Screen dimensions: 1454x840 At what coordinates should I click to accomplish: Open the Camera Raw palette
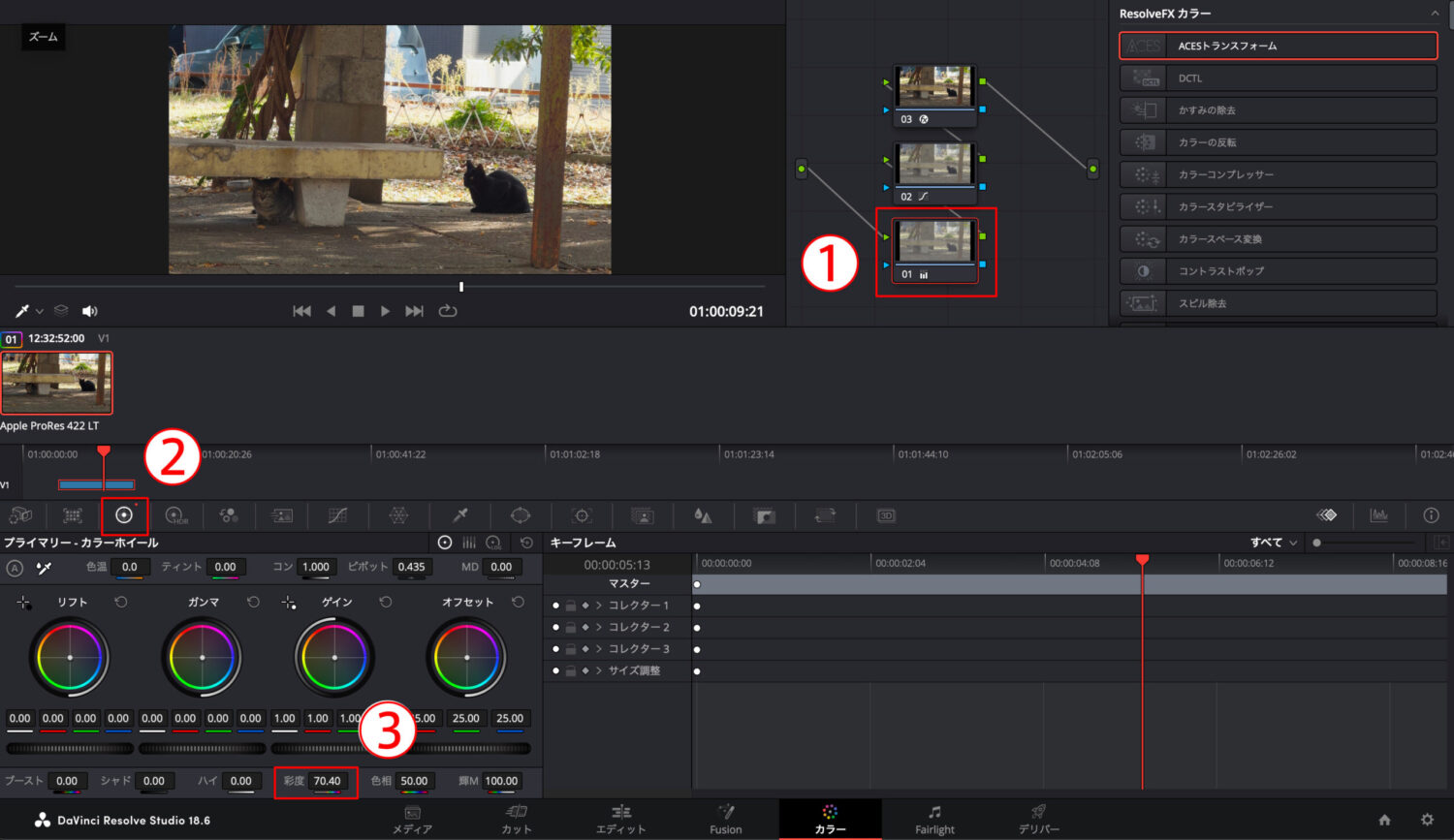pos(20,515)
